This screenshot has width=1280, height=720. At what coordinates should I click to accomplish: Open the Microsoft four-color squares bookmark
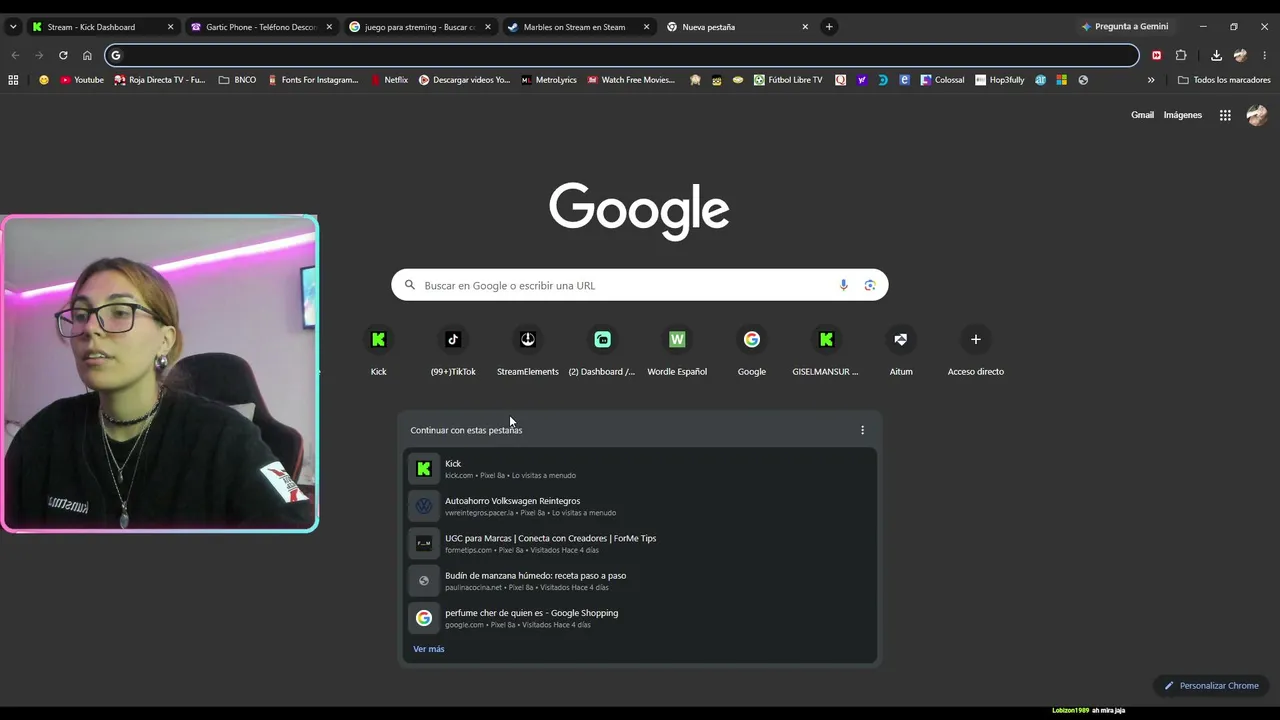[x=1061, y=80]
